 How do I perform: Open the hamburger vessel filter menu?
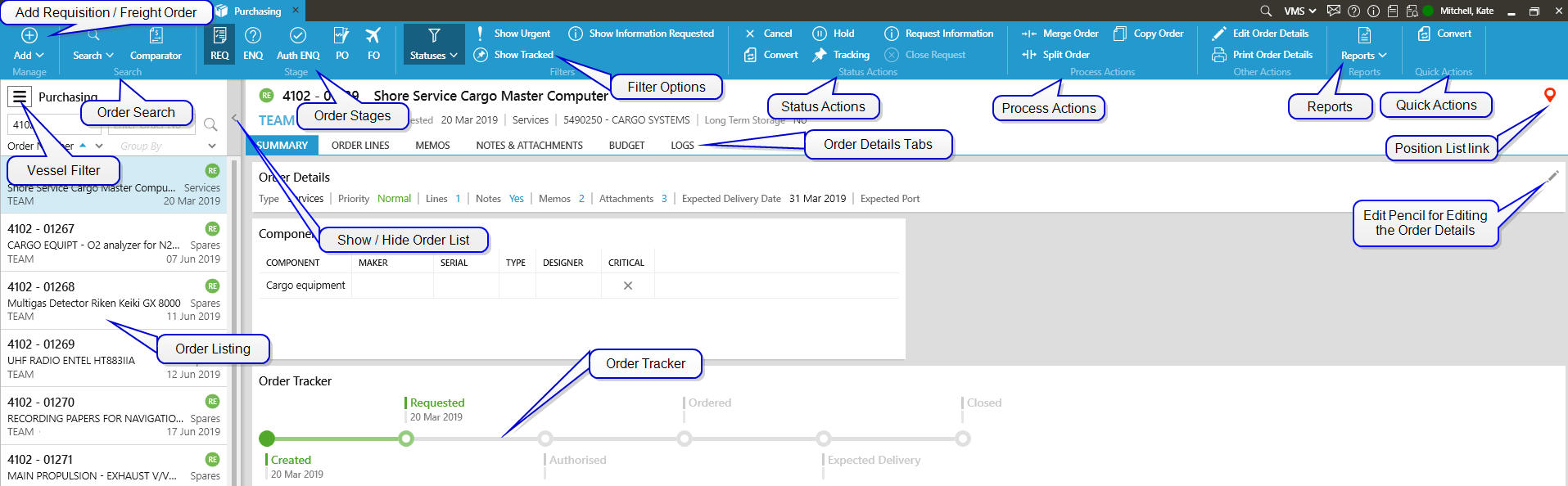pos(20,97)
